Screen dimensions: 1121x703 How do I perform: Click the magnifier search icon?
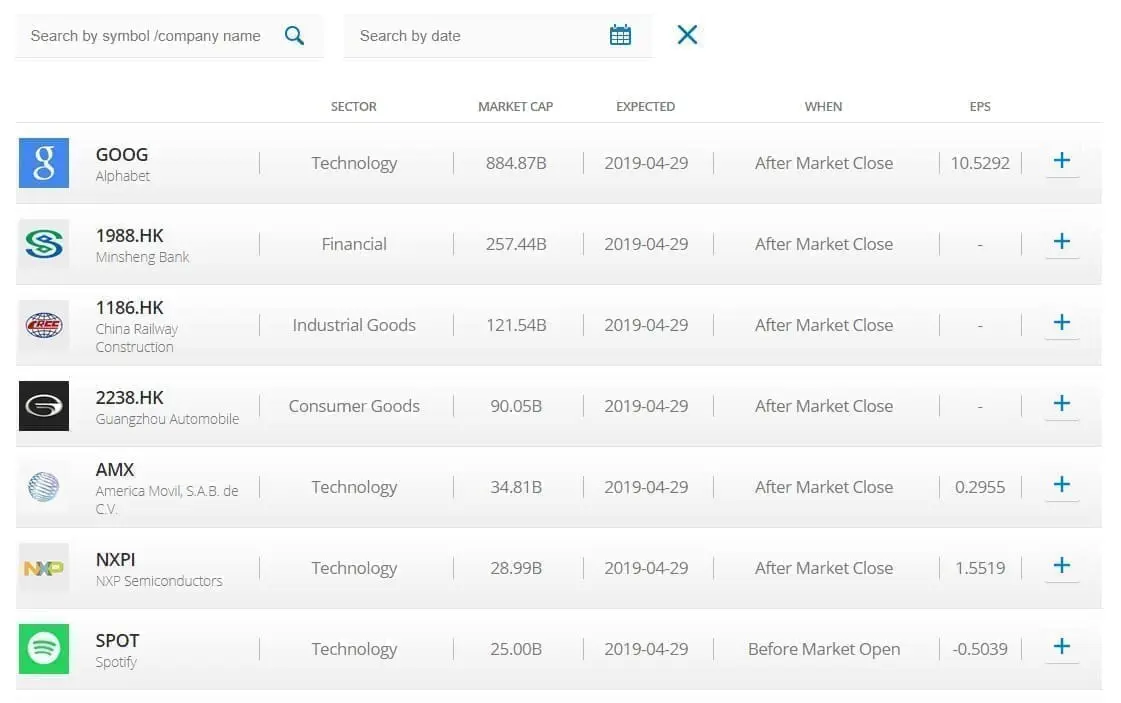click(x=295, y=35)
